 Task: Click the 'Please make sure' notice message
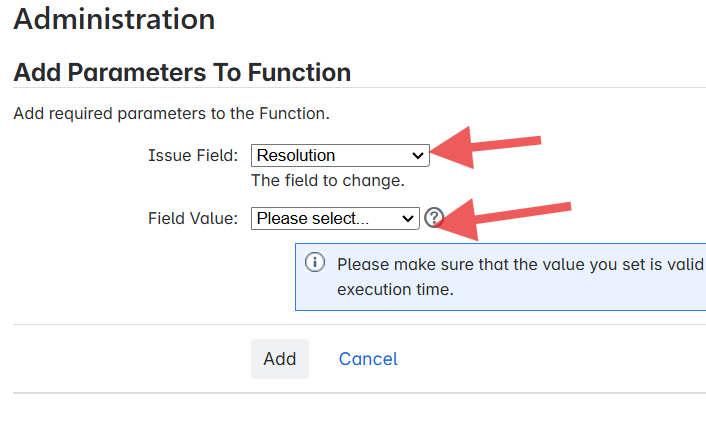[x=520, y=265]
